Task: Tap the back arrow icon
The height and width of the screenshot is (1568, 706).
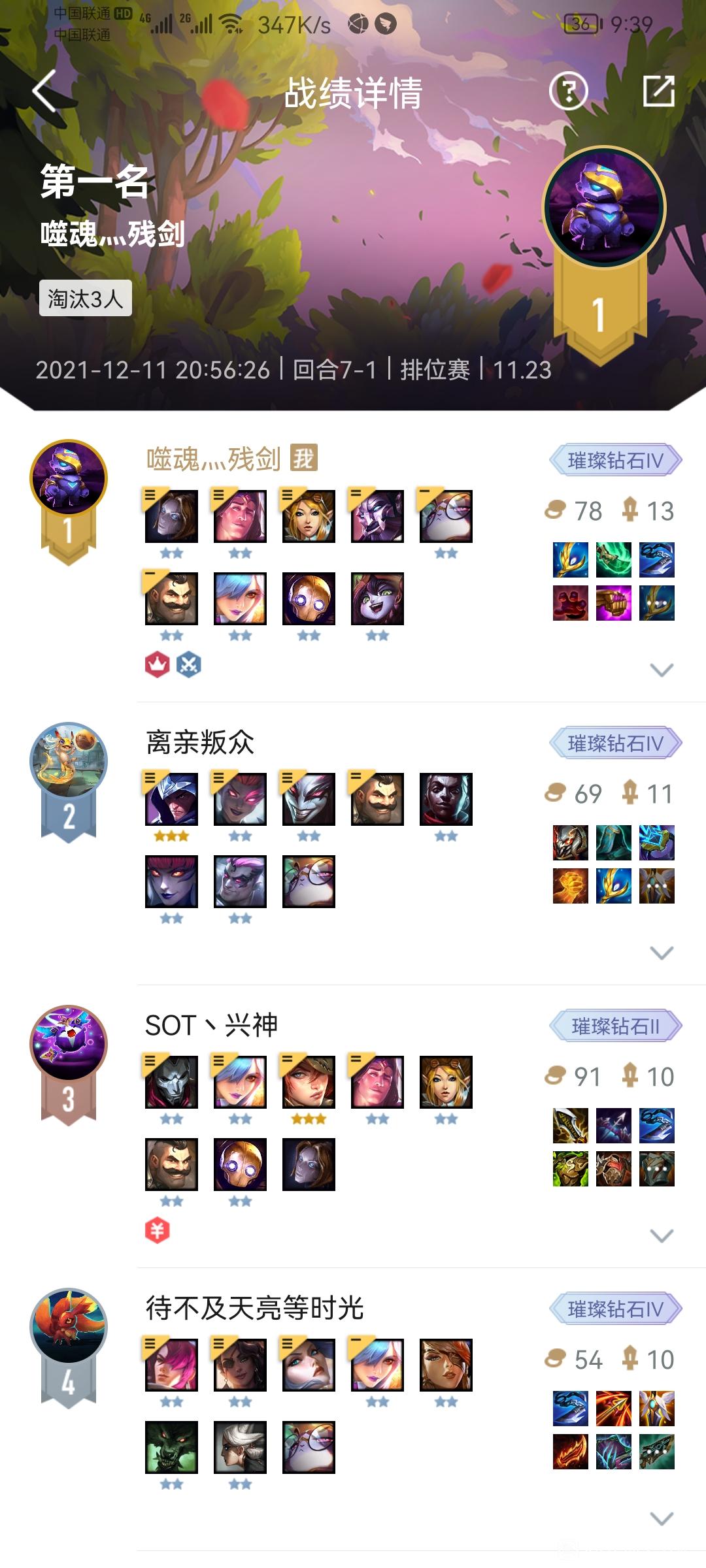Action: [x=44, y=91]
